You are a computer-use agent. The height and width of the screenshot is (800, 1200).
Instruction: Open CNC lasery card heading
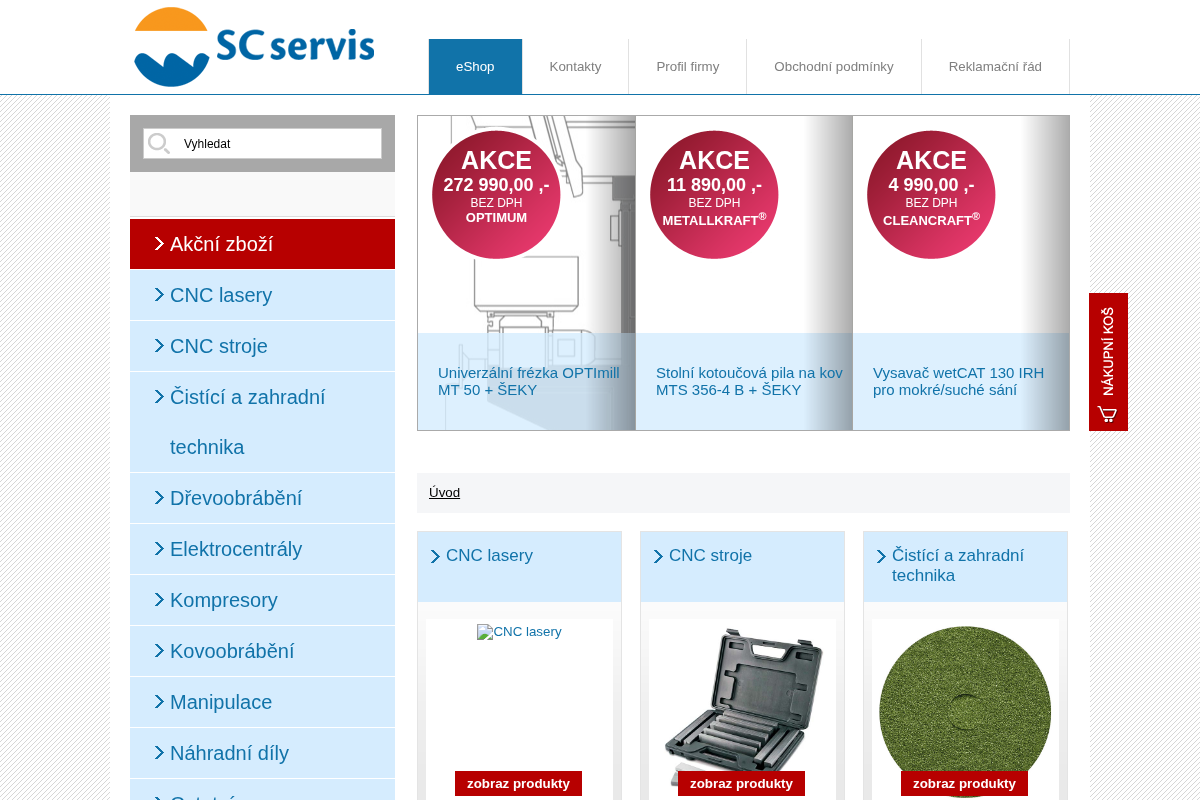[489, 555]
